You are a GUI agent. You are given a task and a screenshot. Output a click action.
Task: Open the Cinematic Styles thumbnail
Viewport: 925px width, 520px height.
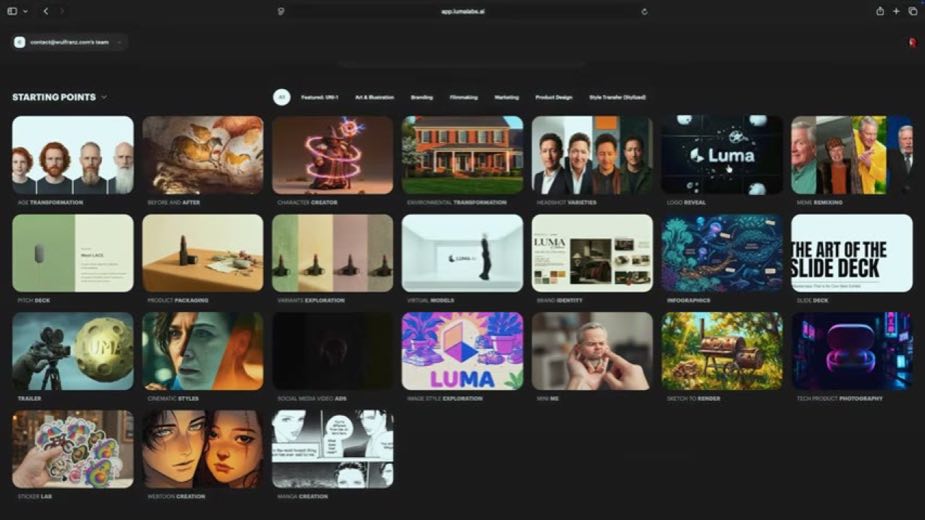[203, 351]
